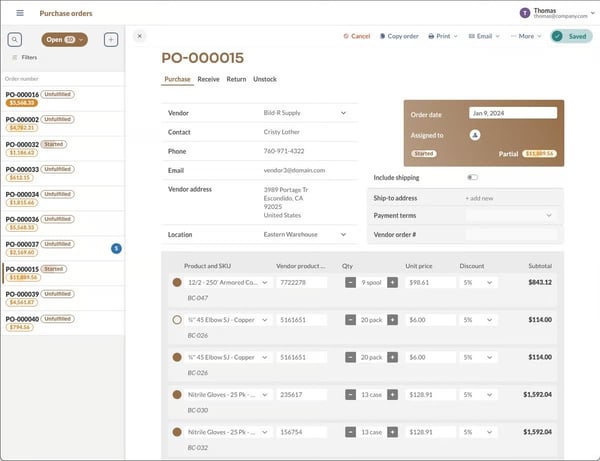Click the Order date field Jan 9, 2024

click(513, 113)
